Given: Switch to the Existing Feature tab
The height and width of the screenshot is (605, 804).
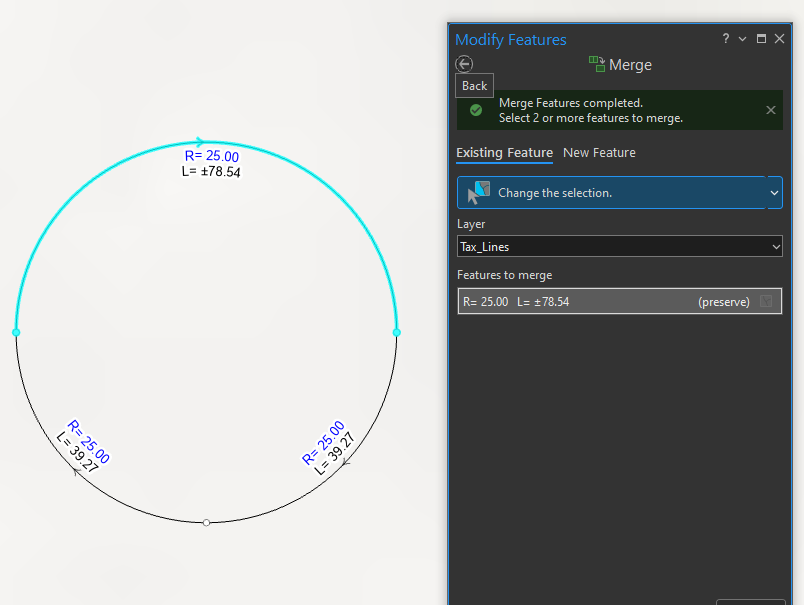Looking at the screenshot, I should (x=505, y=153).
